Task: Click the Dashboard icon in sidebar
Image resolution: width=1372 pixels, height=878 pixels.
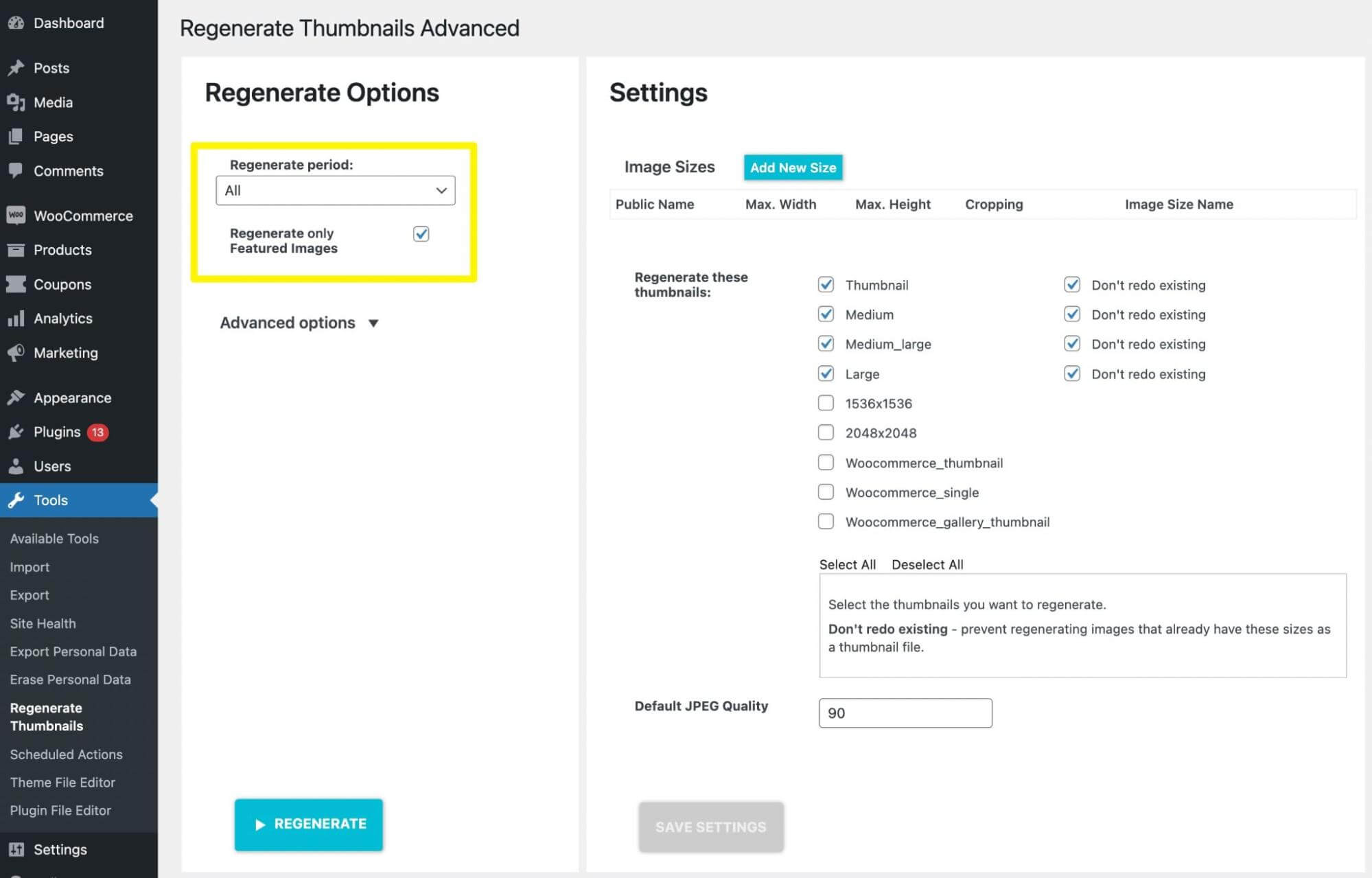Action: (x=17, y=21)
